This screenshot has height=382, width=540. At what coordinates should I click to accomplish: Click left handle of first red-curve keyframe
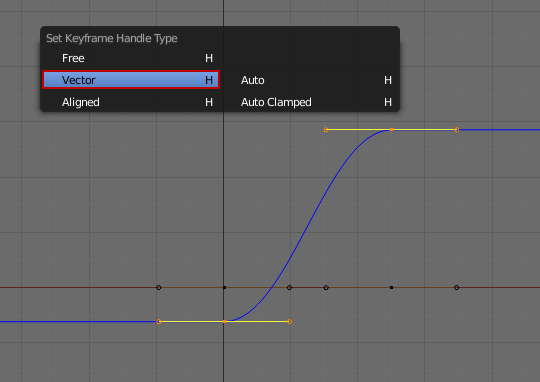[159, 287]
